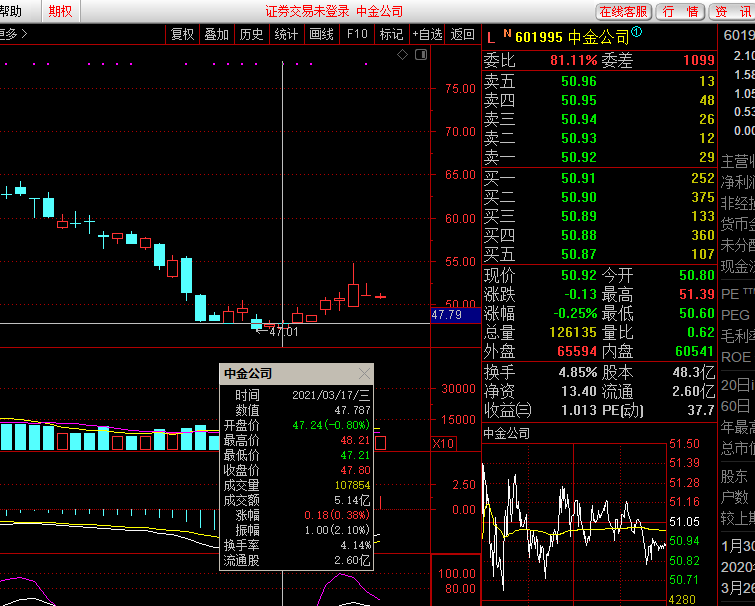Open the 行情 section button
Viewport: 755px width, 606px height.
[x=680, y=12]
